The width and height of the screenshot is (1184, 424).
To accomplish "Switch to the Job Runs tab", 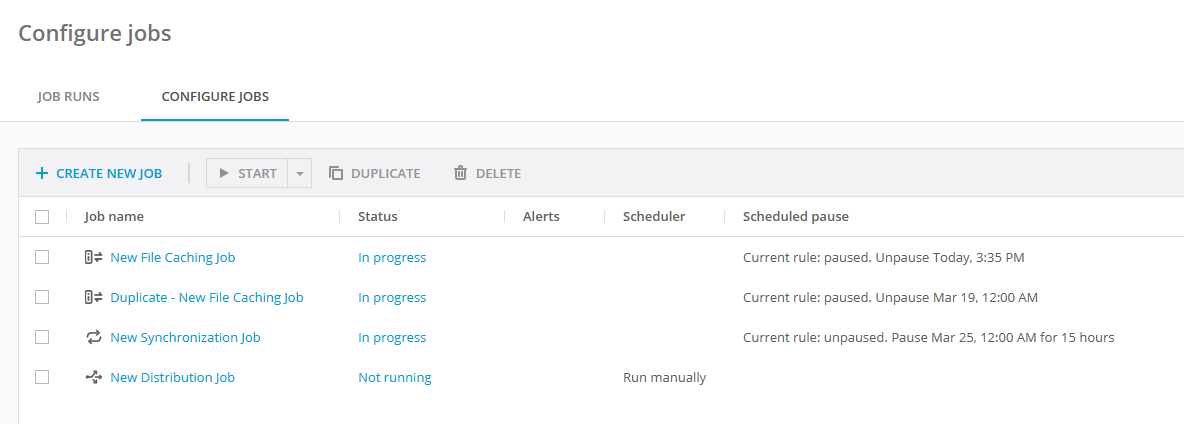I will [68, 97].
